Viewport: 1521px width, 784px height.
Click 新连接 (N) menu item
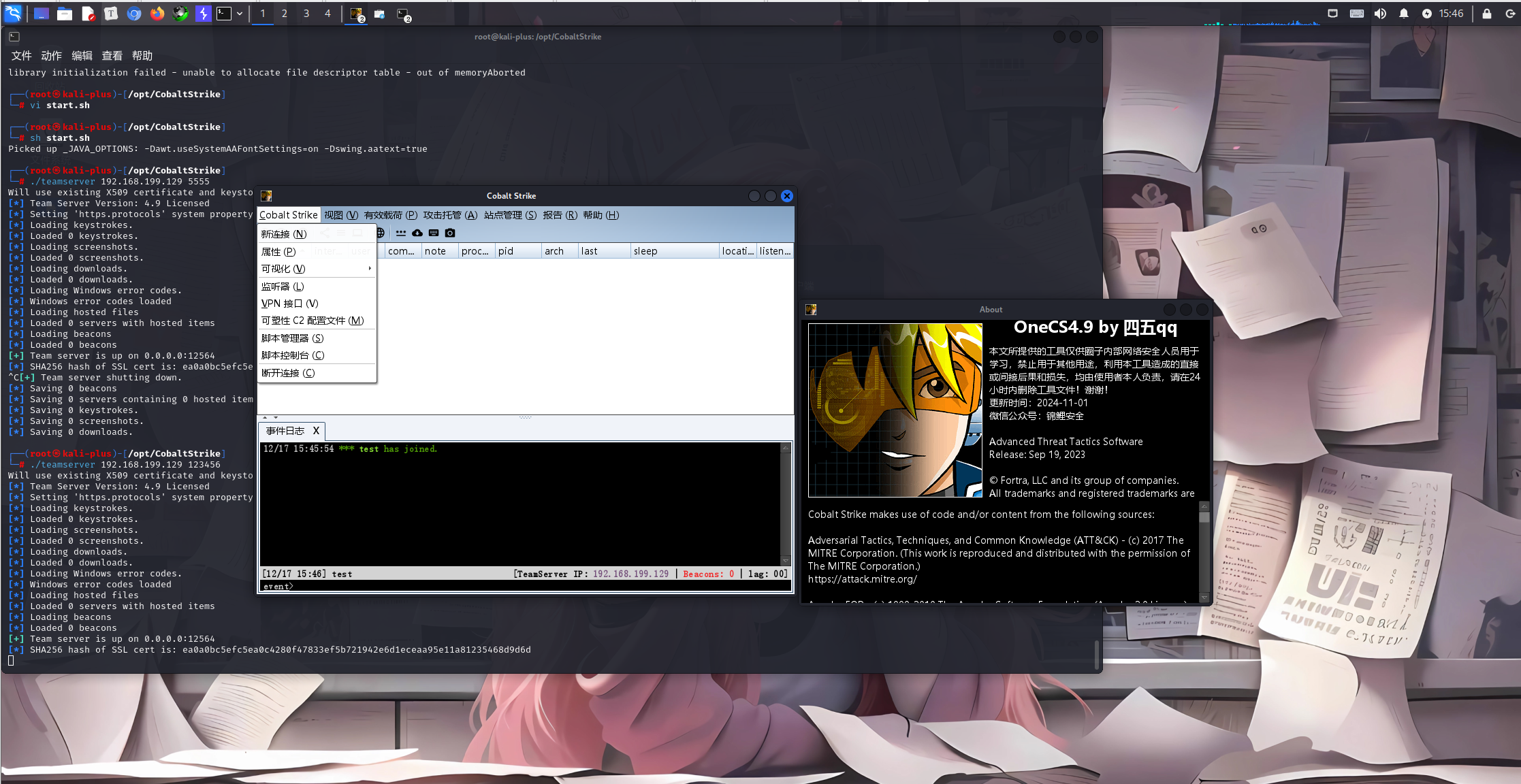pyautogui.click(x=284, y=234)
